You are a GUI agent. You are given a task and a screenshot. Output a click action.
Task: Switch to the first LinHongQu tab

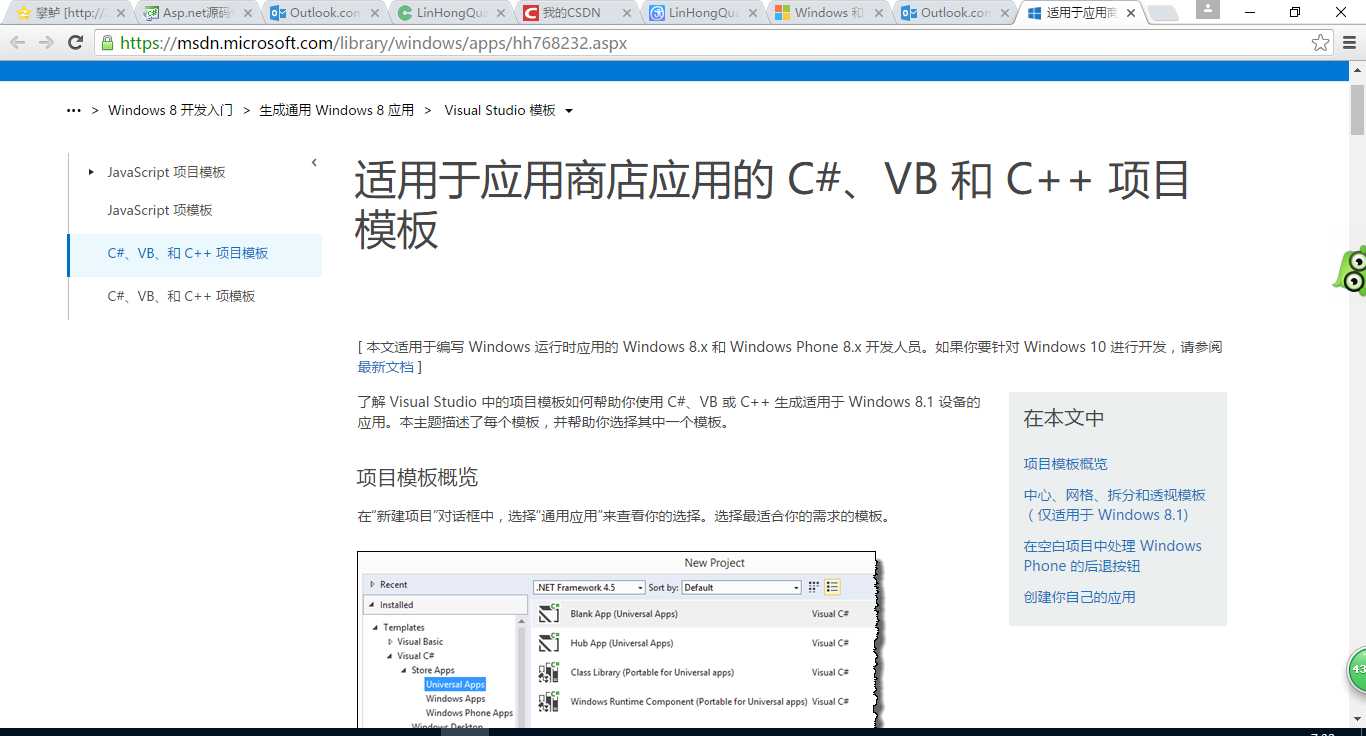click(450, 13)
